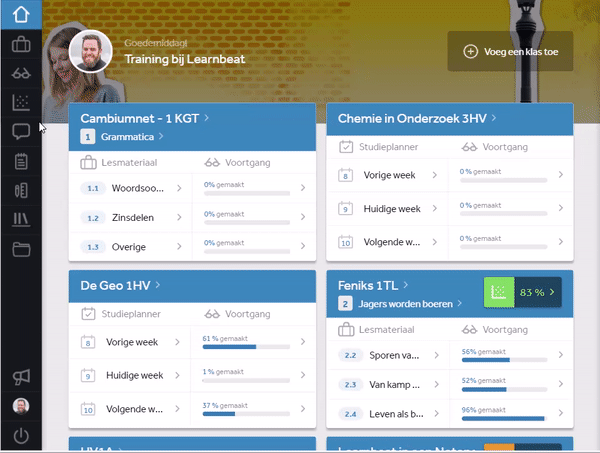Open the small profile avatar in sidebar
This screenshot has width=600, height=453.
pos(21,406)
